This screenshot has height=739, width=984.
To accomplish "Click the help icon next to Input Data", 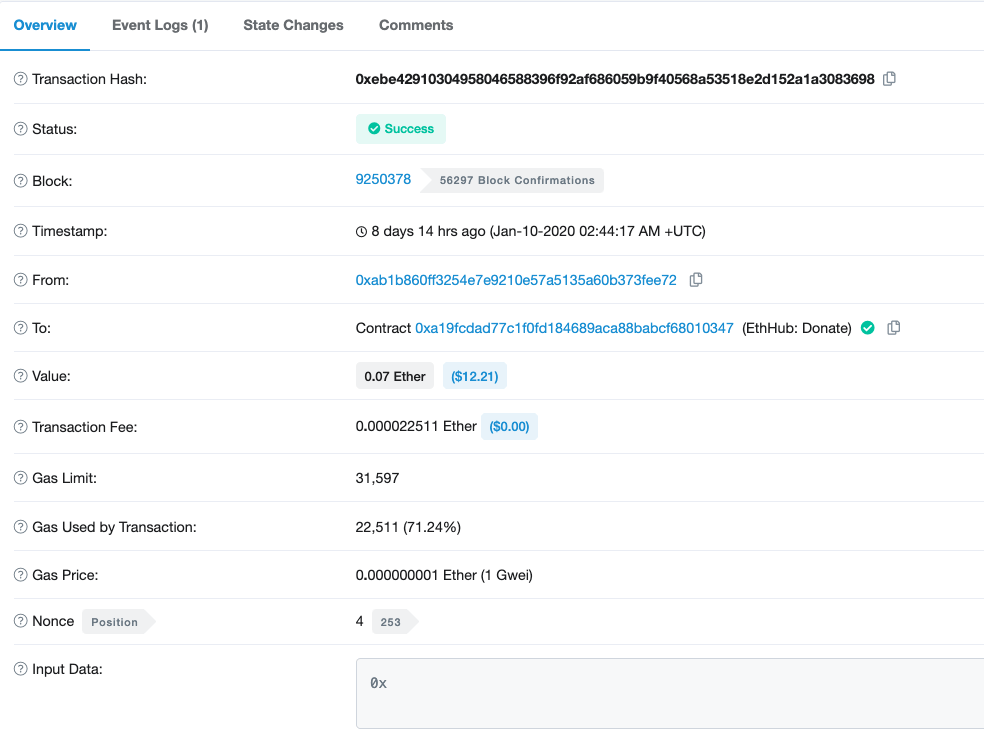I will [x=18, y=668].
